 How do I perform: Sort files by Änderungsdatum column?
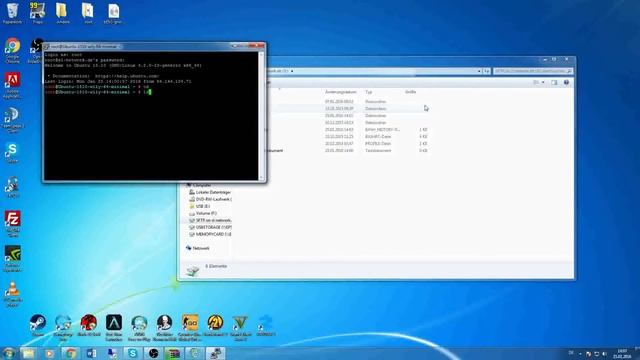click(341, 92)
